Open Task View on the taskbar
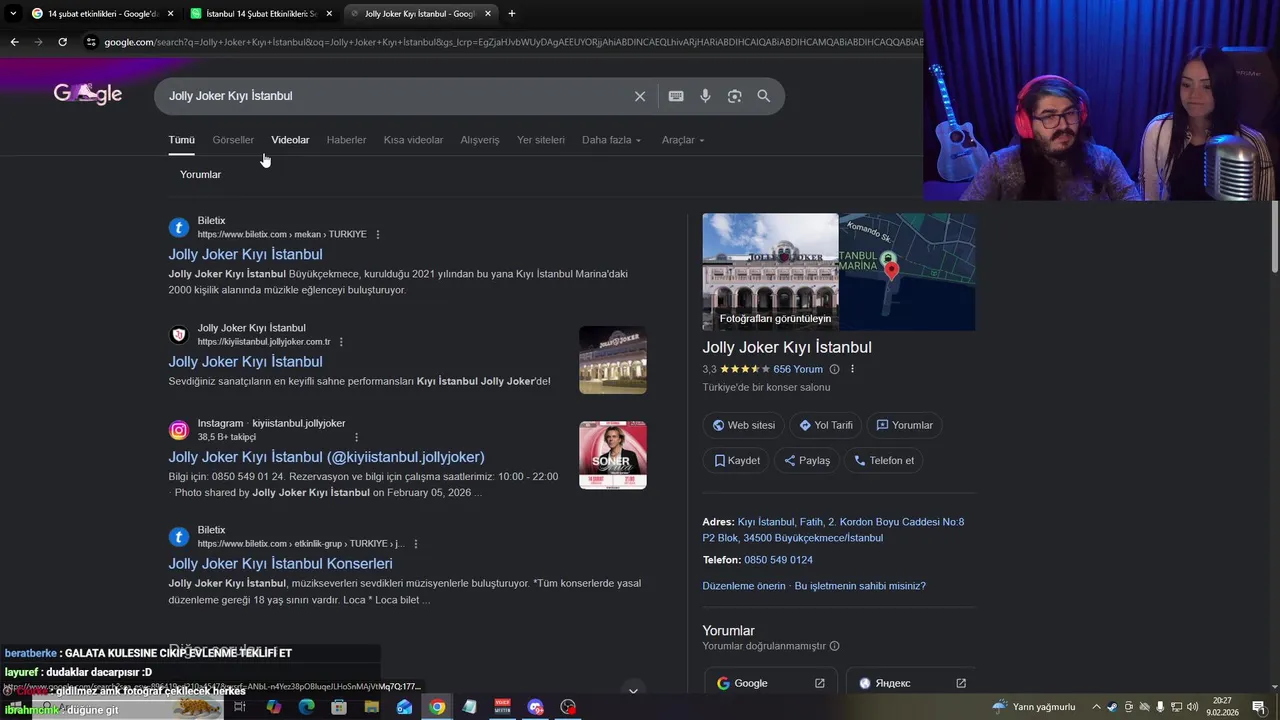This screenshot has width=1280, height=720. pyautogui.click(x=240, y=707)
